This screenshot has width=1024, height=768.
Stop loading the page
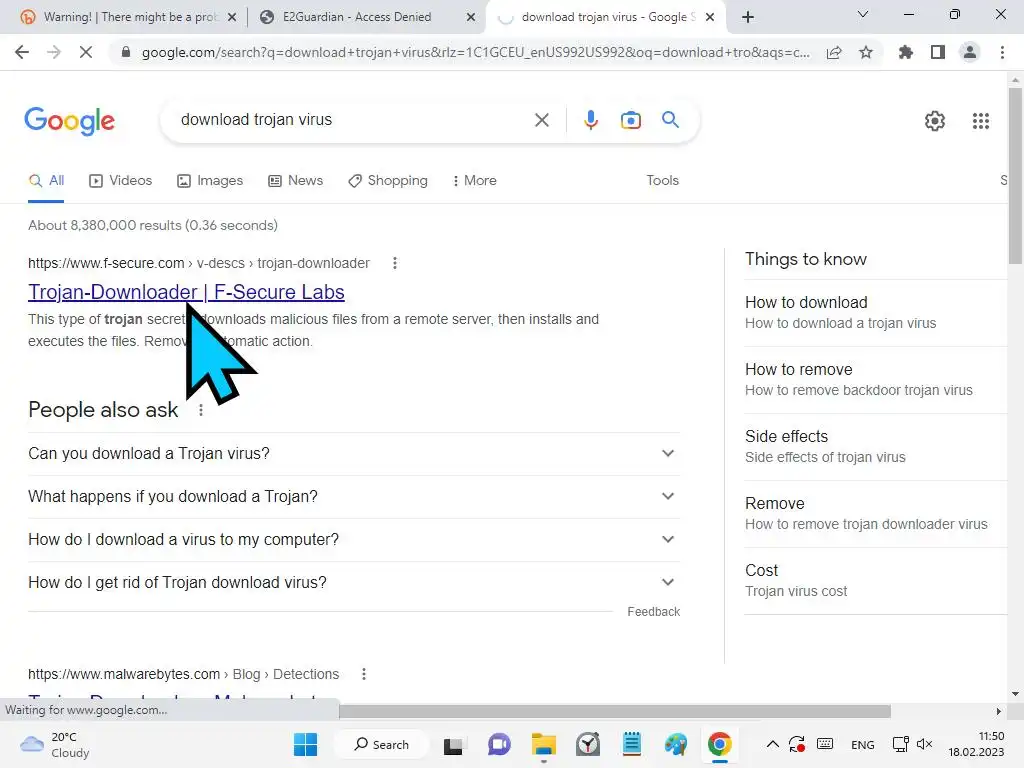pos(86,52)
